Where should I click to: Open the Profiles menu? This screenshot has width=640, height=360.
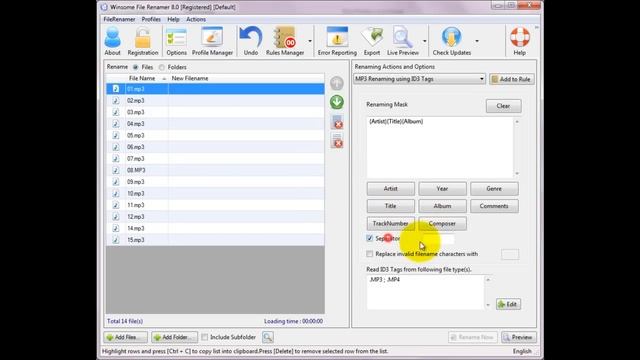point(151,19)
